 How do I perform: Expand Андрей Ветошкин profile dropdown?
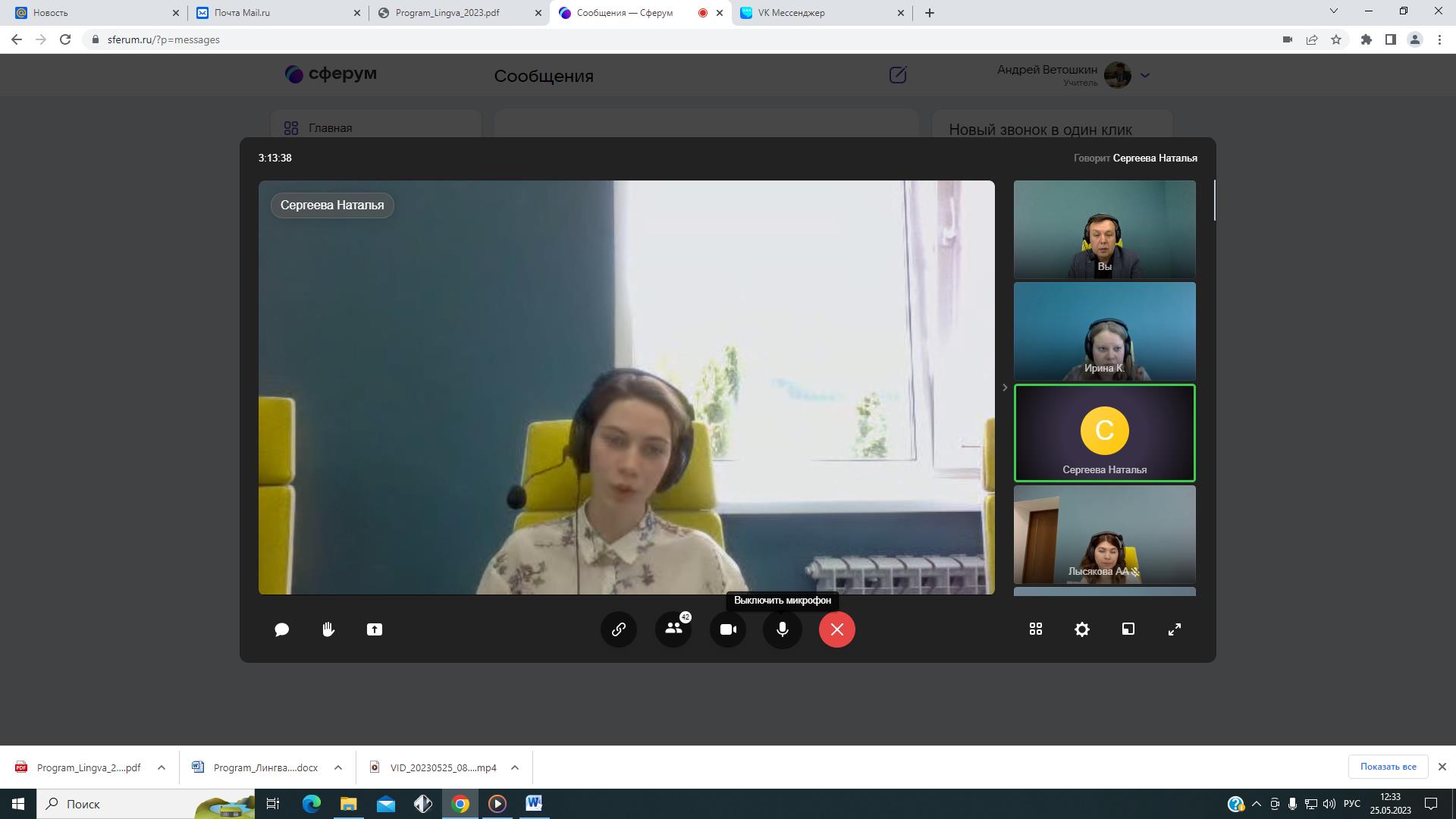[x=1145, y=75]
